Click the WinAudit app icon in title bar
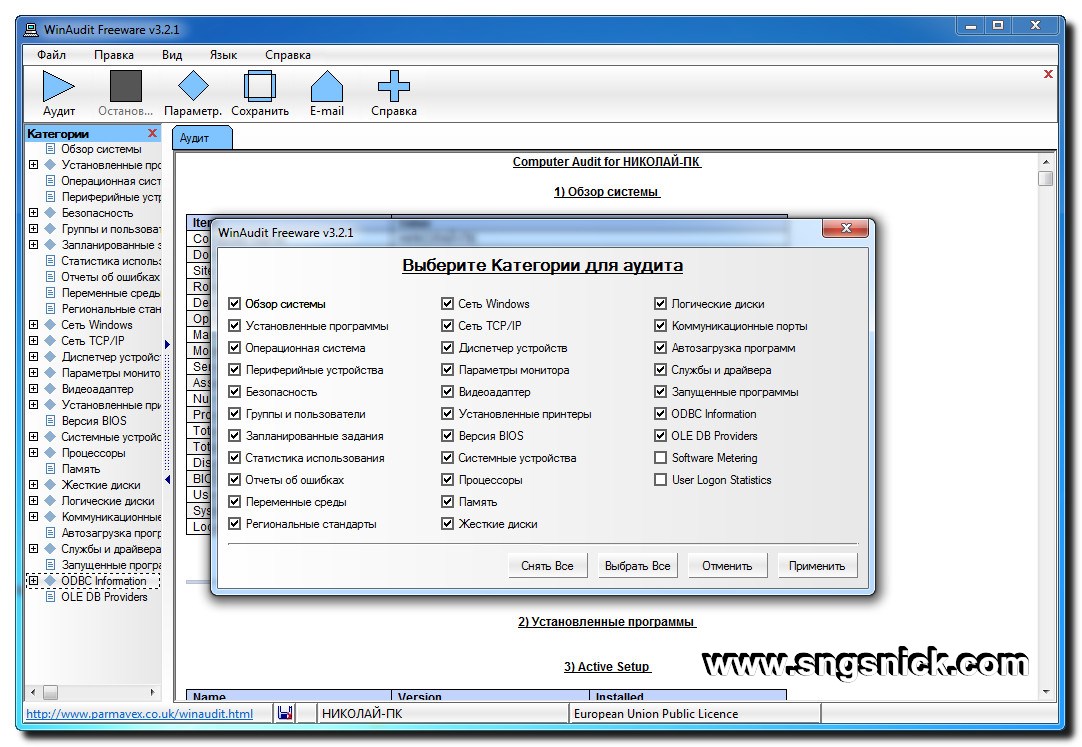Screen dimensions: 1082x747 point(31,30)
